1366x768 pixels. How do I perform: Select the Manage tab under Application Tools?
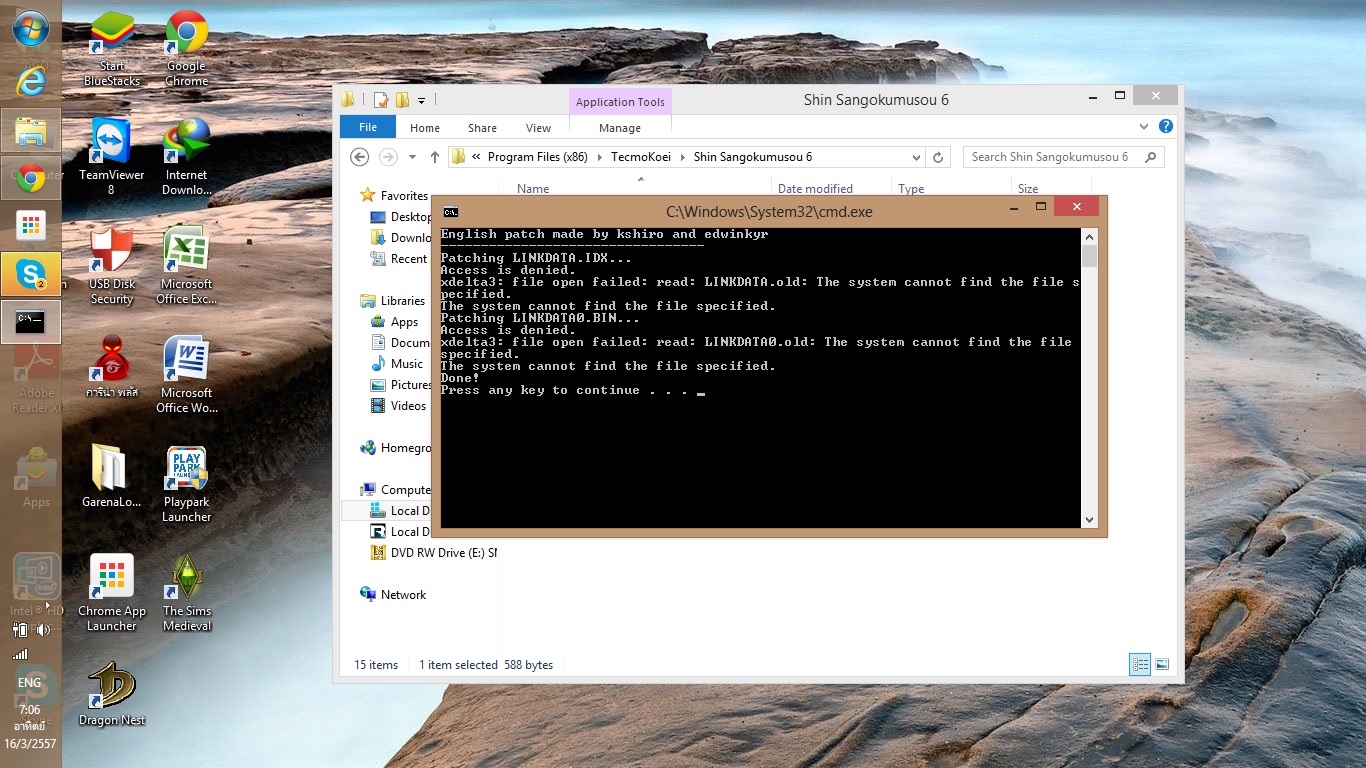tap(620, 128)
